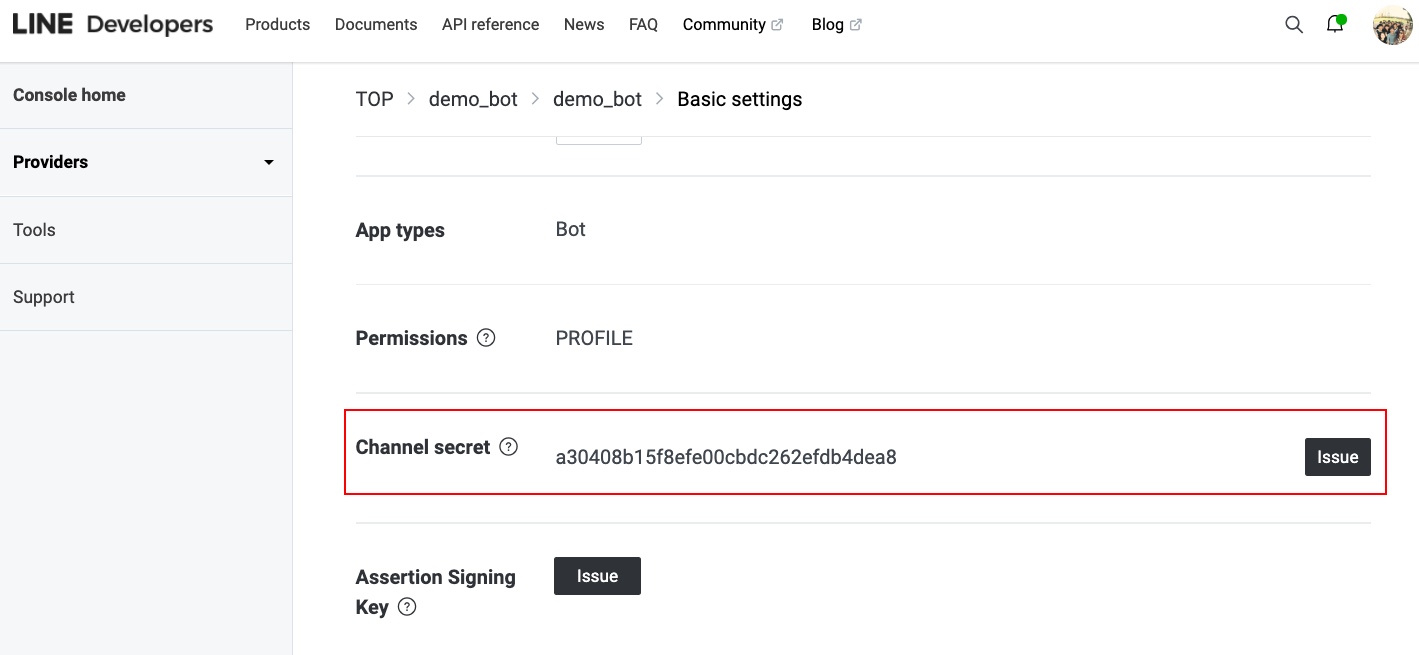Issue an Assertion Signing Key
This screenshot has width=1419, height=655.
click(597, 576)
